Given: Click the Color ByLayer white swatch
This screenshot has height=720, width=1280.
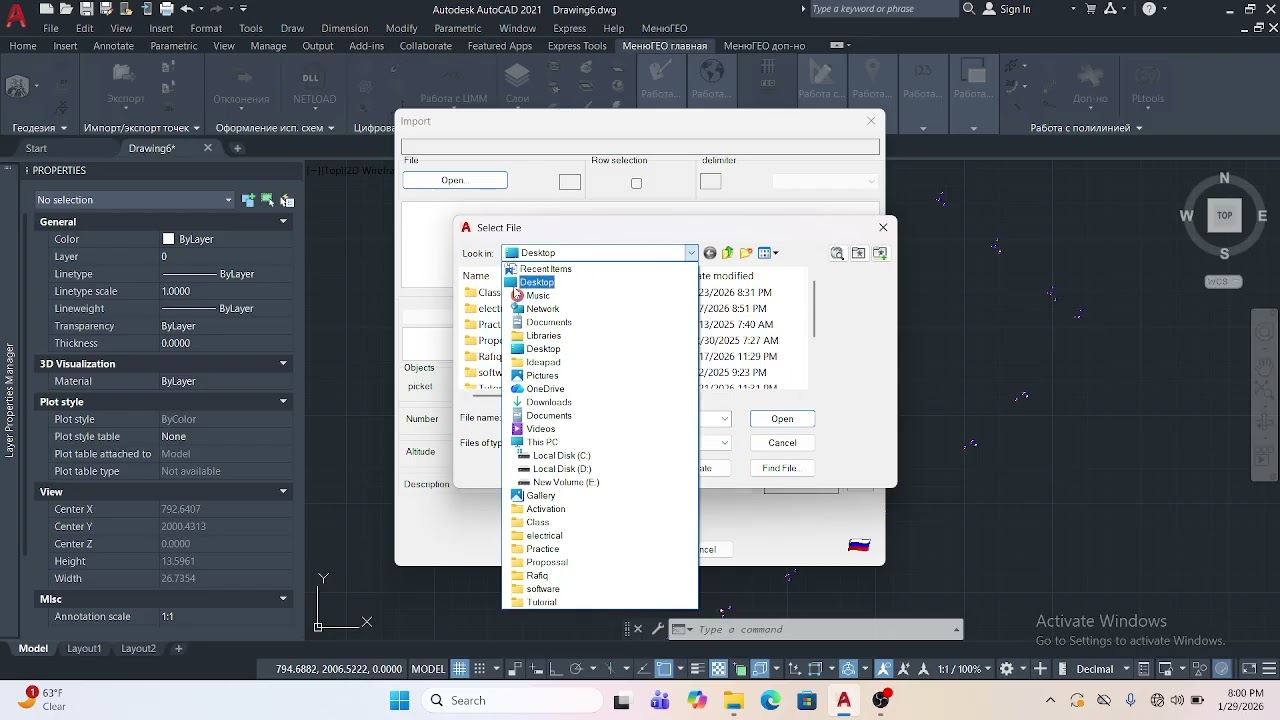Looking at the screenshot, I should point(168,239).
